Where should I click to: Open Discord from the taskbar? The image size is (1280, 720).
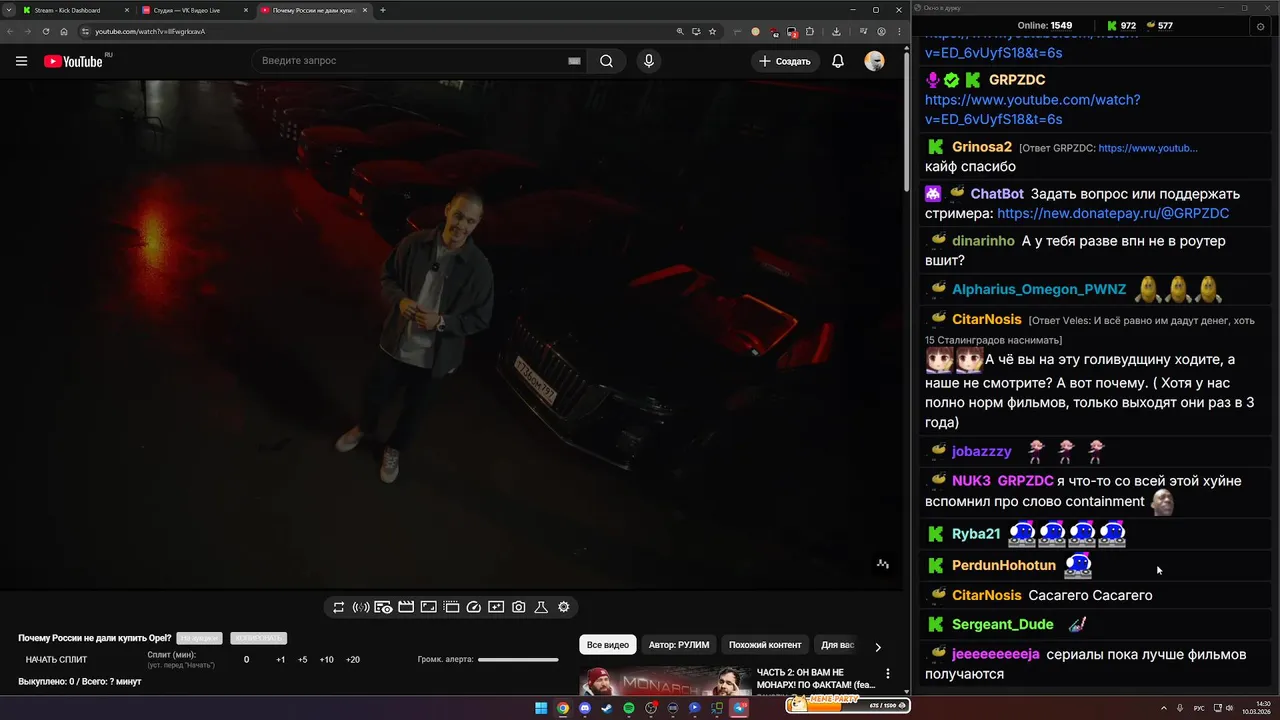click(585, 708)
